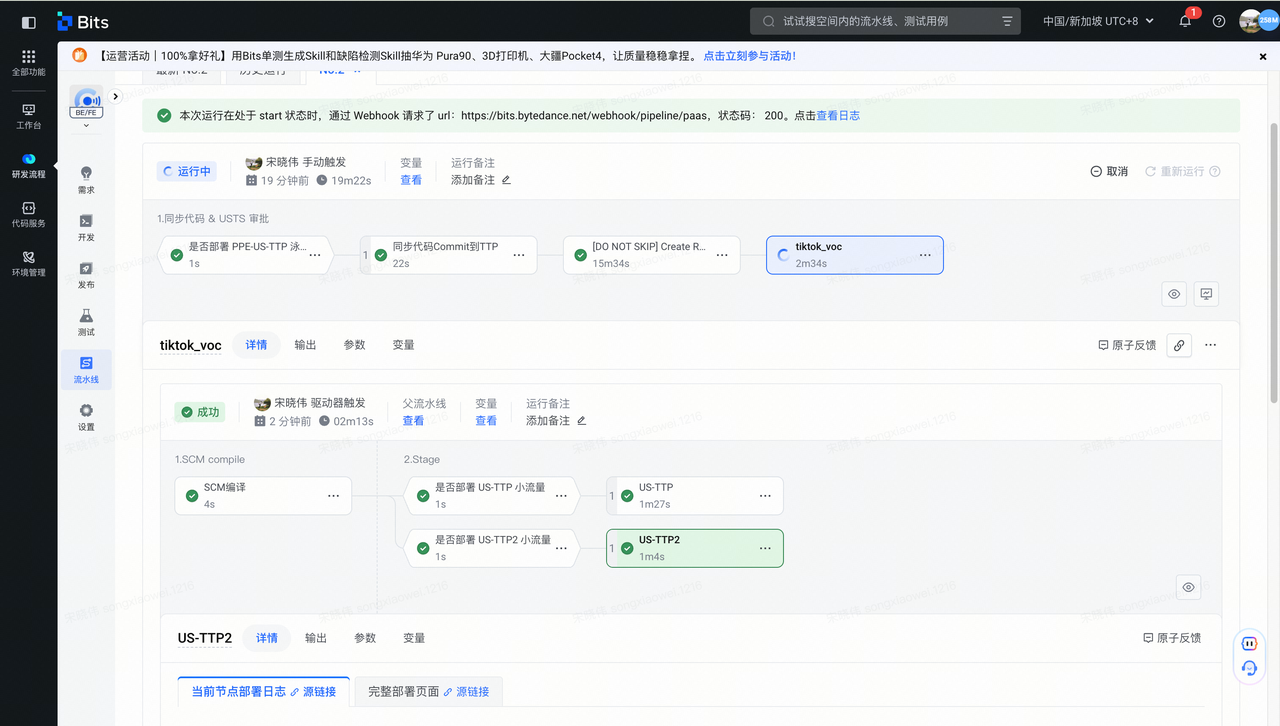Open tiktok_voc panel more-options ellipsis
The image size is (1280, 726).
1210,345
